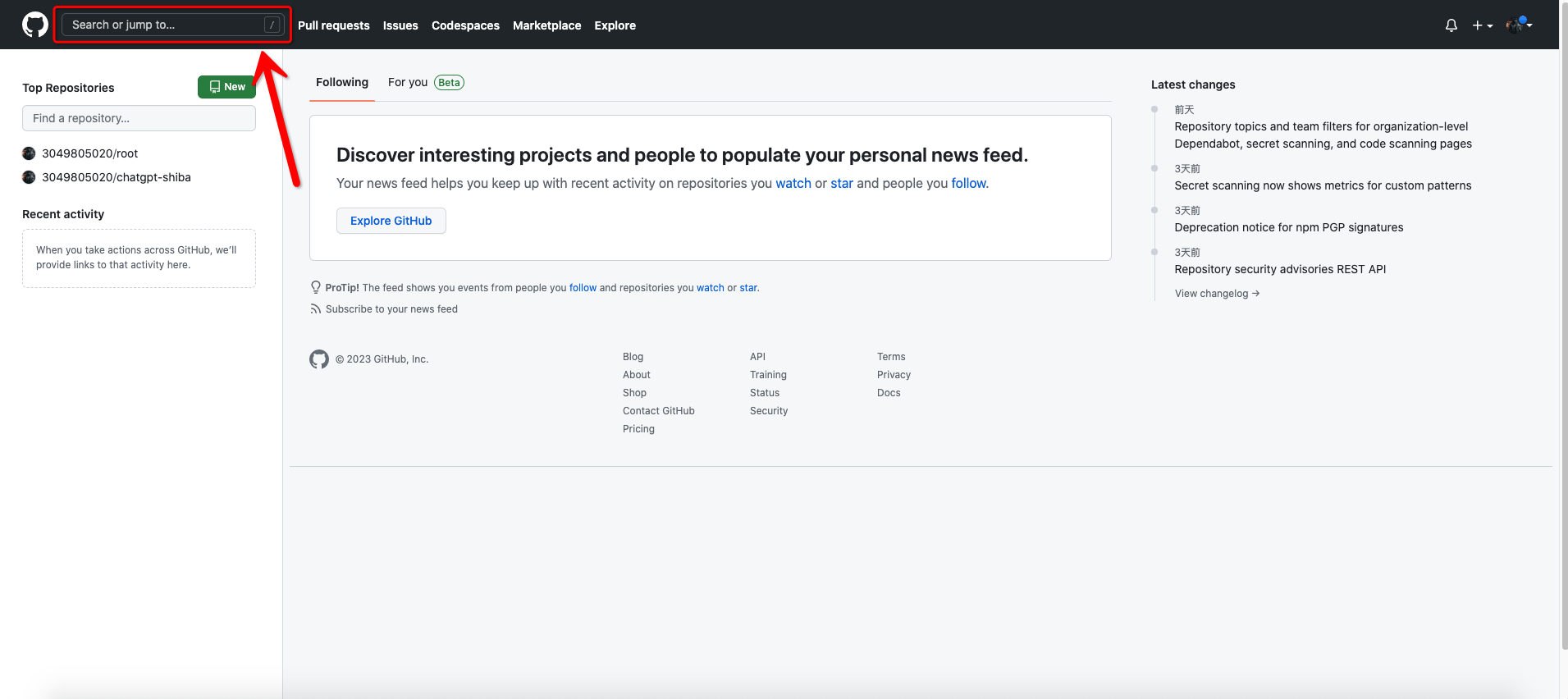Subscribe to your news feed
This screenshot has height=699, width=1568.
(x=391, y=309)
